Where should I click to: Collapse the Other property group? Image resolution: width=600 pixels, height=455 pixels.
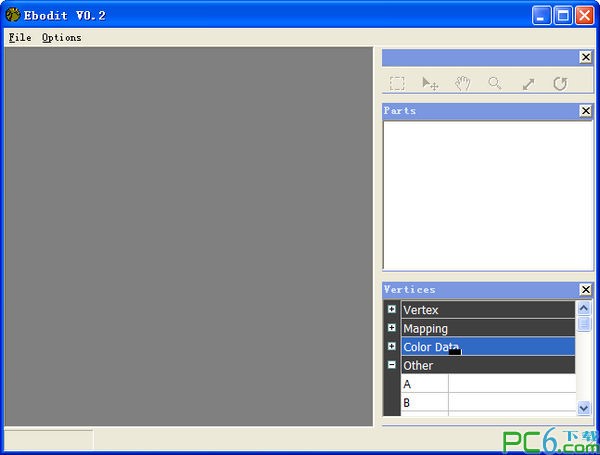tap(392, 365)
